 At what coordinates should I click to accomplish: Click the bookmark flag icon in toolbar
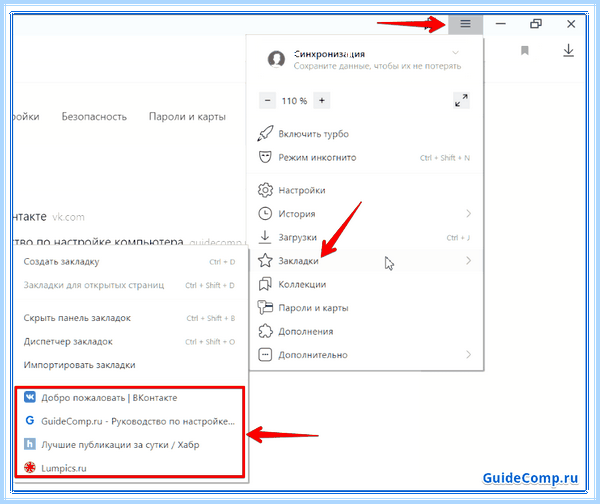pos(525,51)
